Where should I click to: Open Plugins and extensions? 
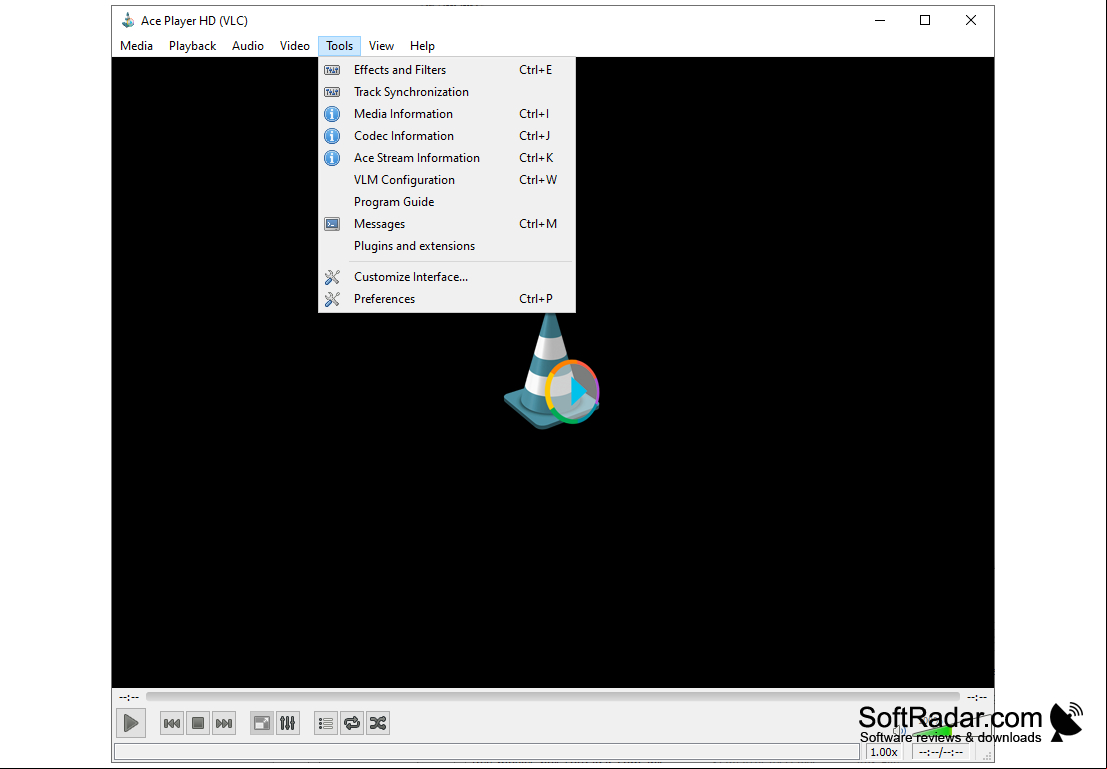coord(447,246)
